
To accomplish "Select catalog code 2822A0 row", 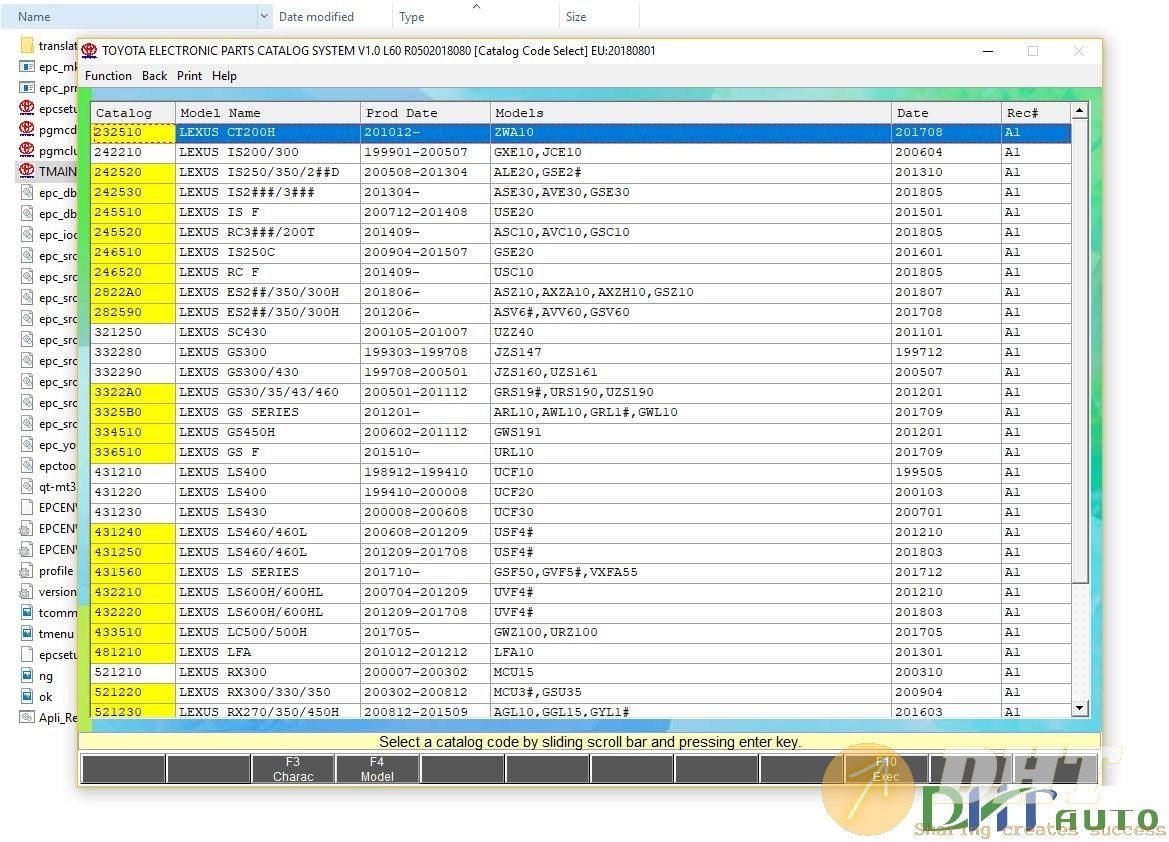I will click(582, 292).
